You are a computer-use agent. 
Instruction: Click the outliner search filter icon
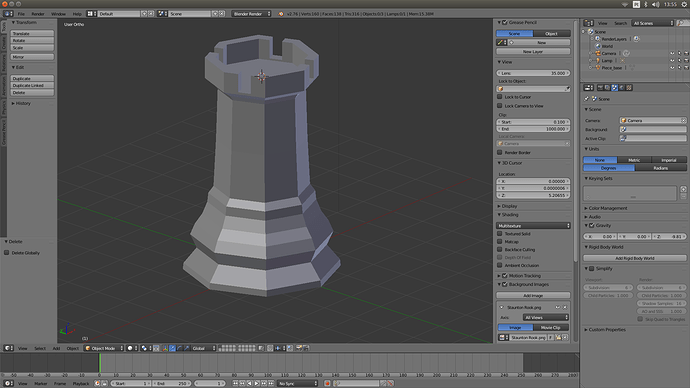click(681, 23)
